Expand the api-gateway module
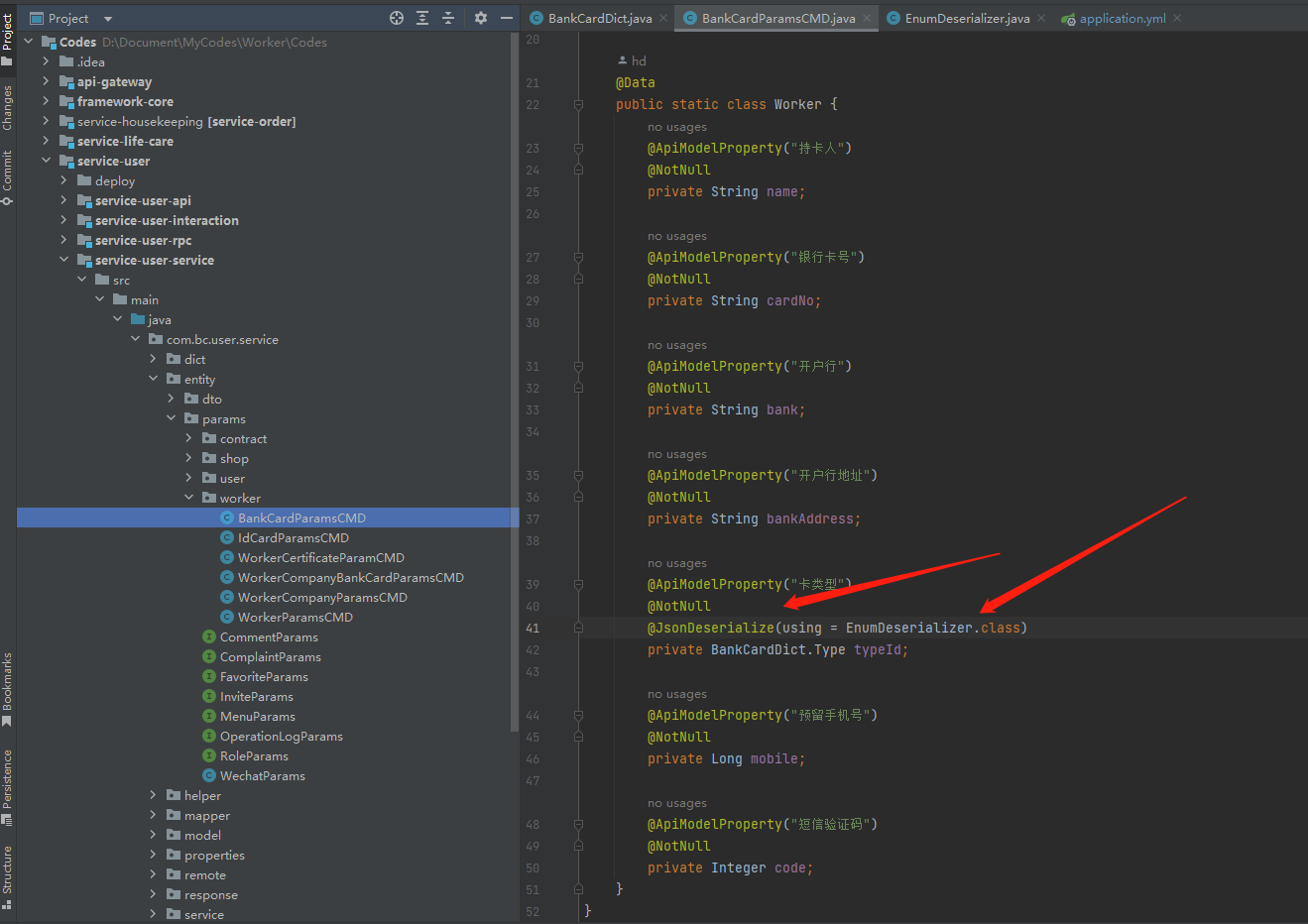 coord(46,81)
